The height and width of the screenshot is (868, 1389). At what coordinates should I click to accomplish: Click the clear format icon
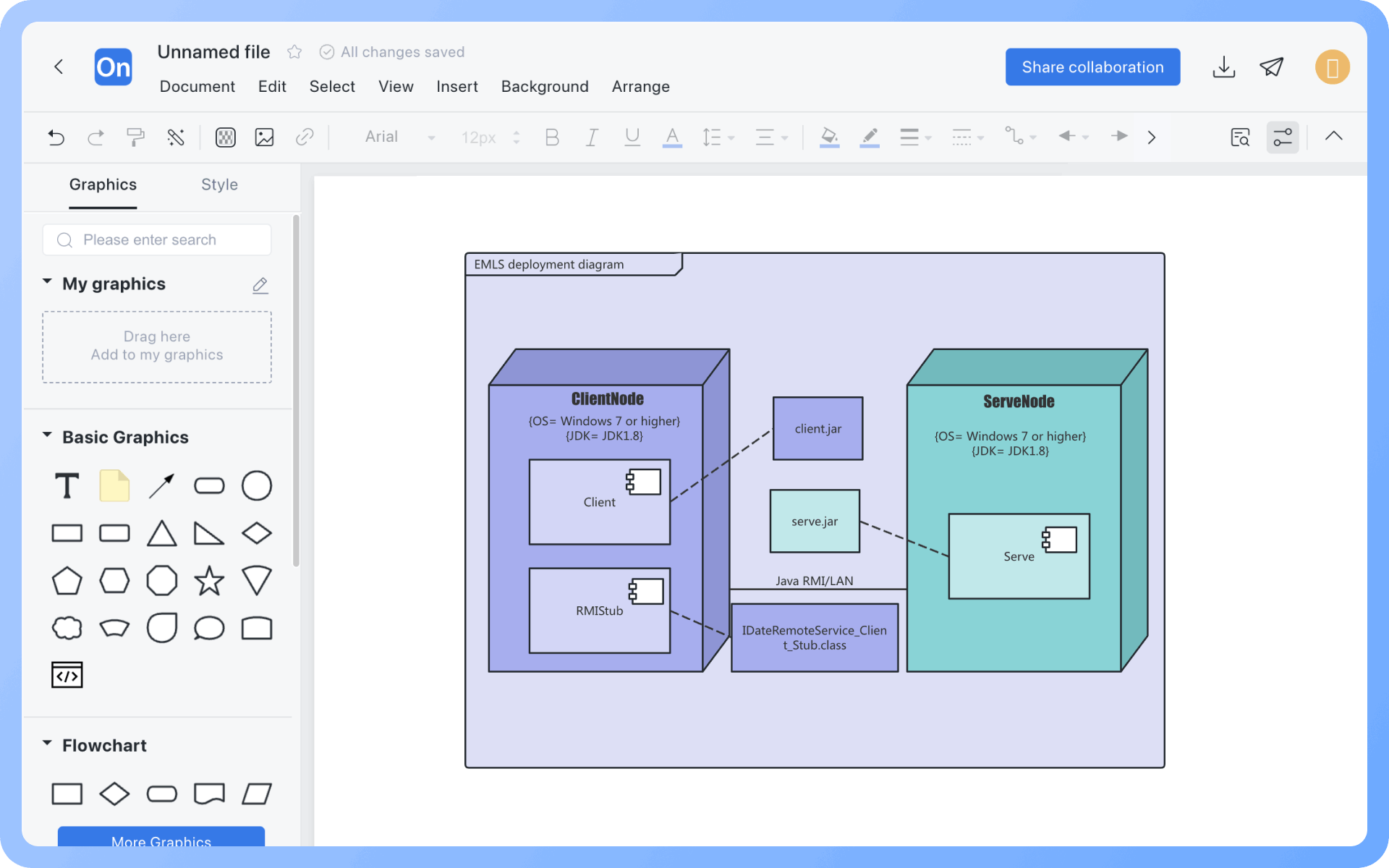[x=176, y=137]
